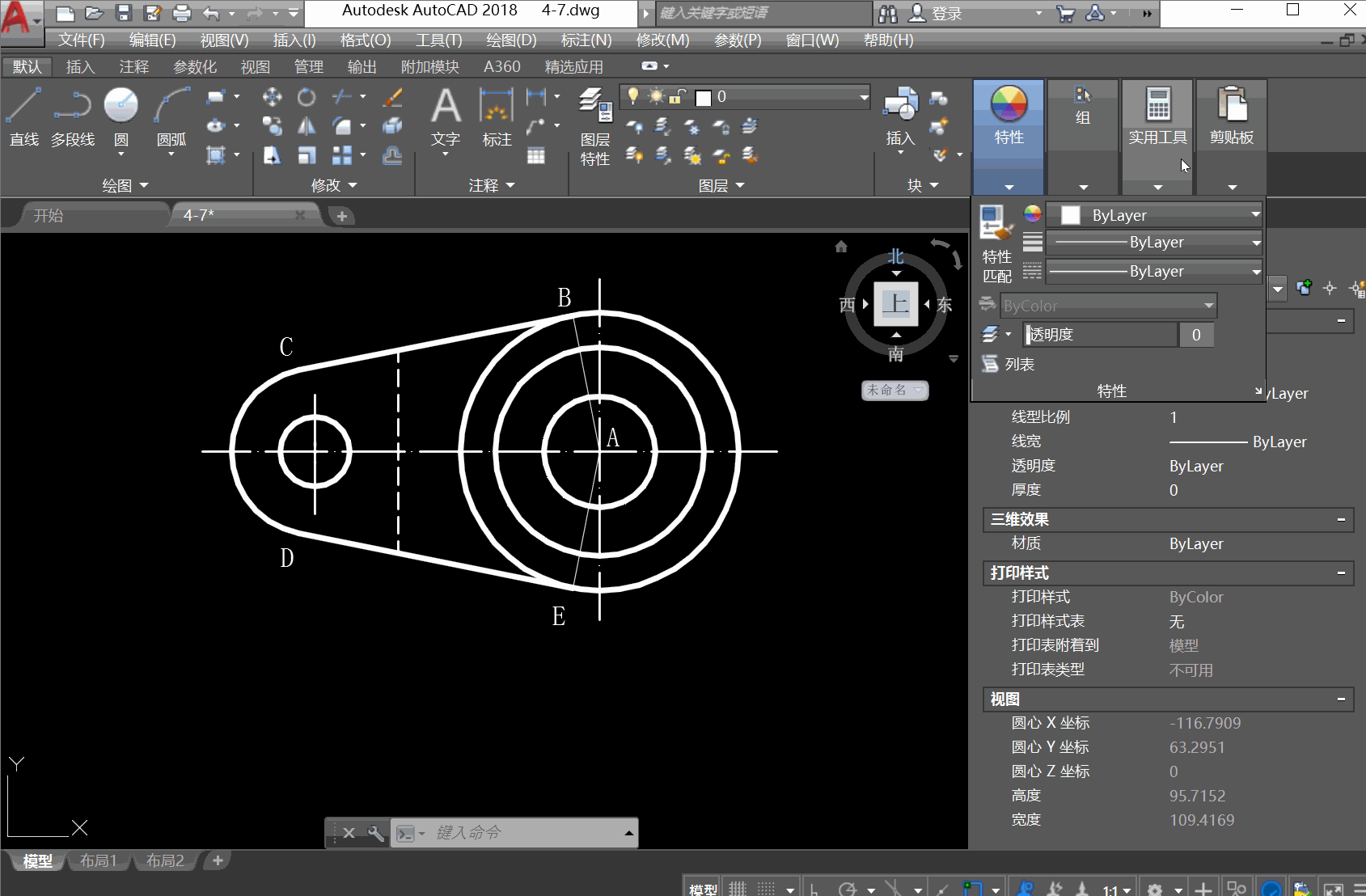Expand the Modify (修改) panel
This screenshot has width=1366, height=896.
click(334, 185)
